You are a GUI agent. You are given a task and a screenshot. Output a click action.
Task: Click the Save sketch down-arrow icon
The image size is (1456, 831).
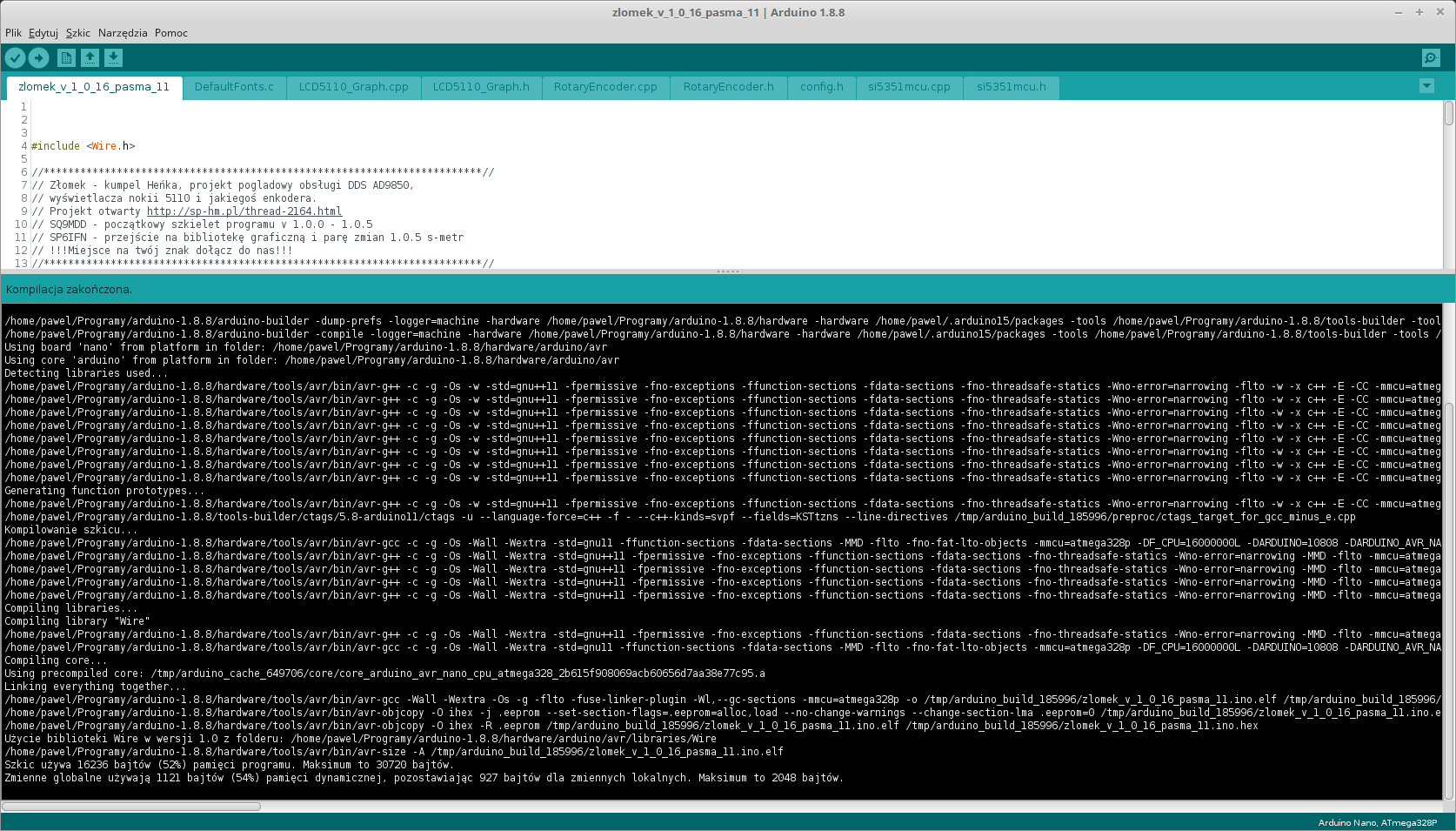(x=113, y=58)
